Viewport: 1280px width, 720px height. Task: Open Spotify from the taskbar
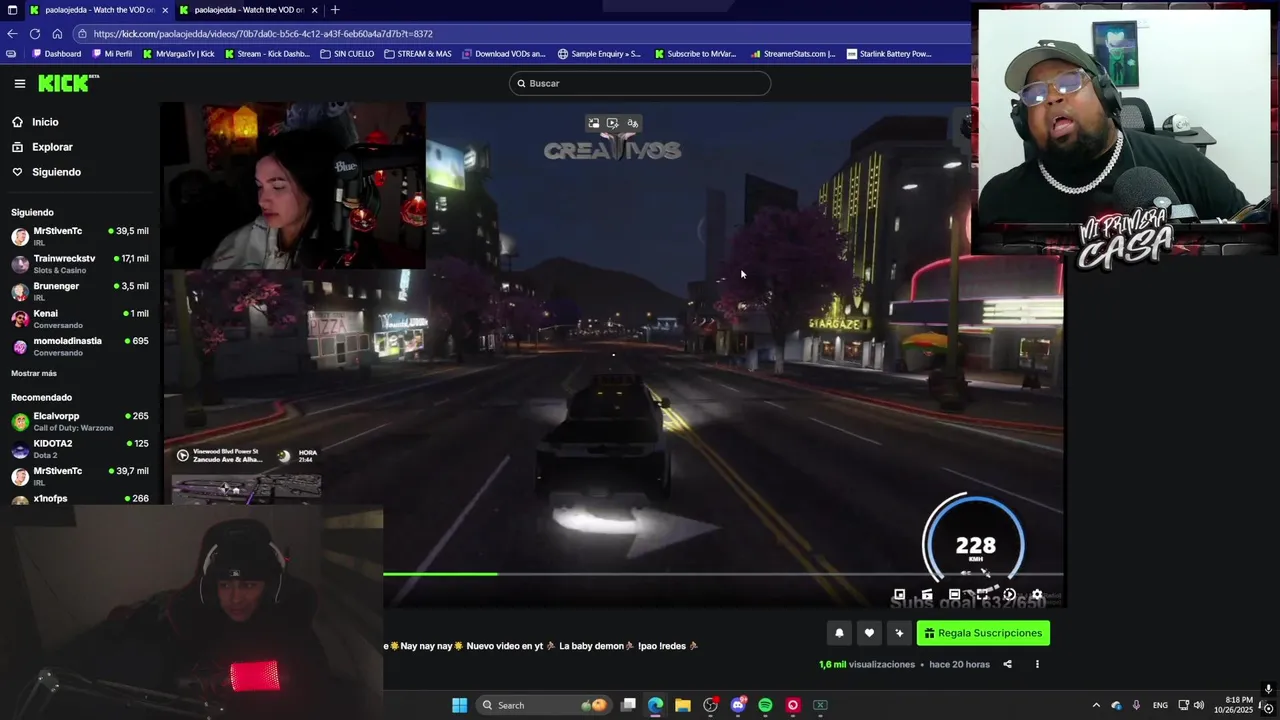pos(765,705)
